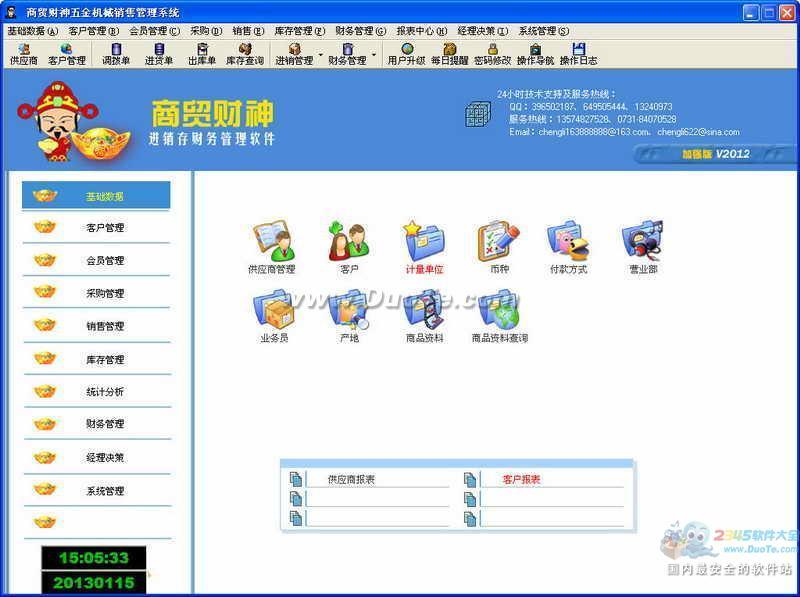Open 出库单 toolbar icon
The height and width of the screenshot is (597, 800).
tap(202, 54)
